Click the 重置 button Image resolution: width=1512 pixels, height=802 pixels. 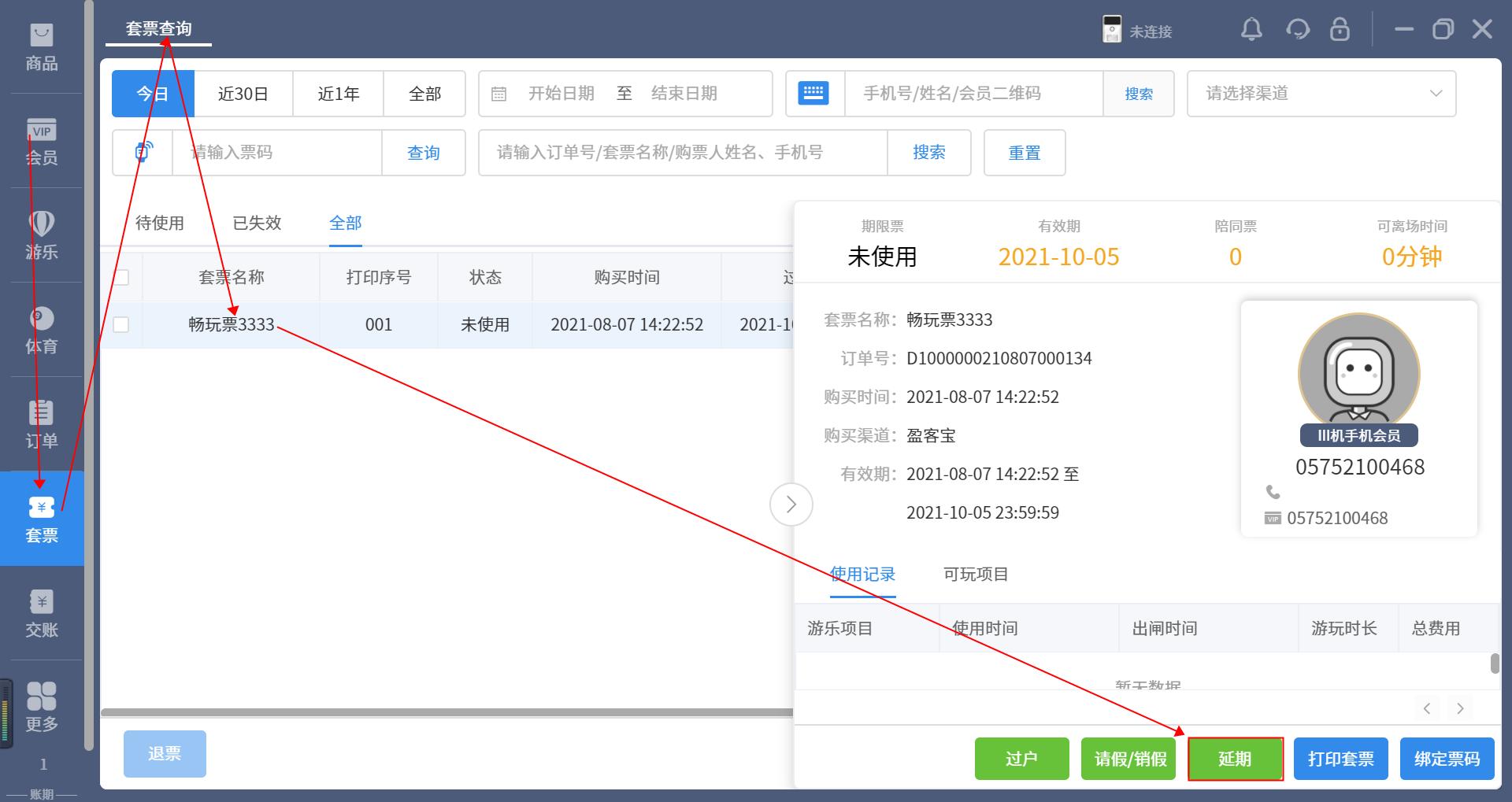(1025, 153)
